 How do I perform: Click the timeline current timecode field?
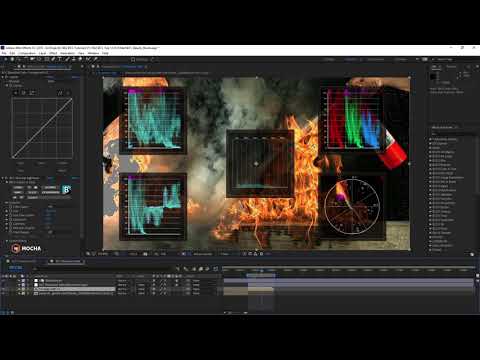(16, 268)
